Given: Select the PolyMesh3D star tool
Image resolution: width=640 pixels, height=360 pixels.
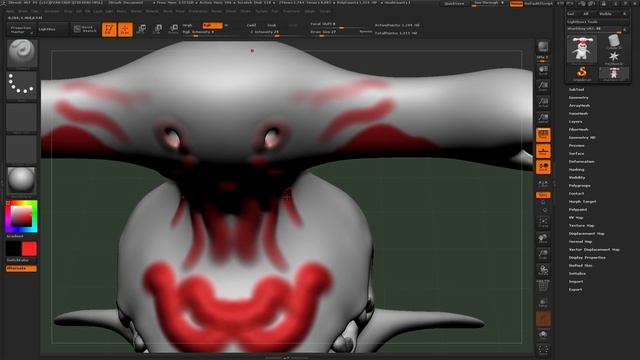Looking at the screenshot, I should (614, 58).
